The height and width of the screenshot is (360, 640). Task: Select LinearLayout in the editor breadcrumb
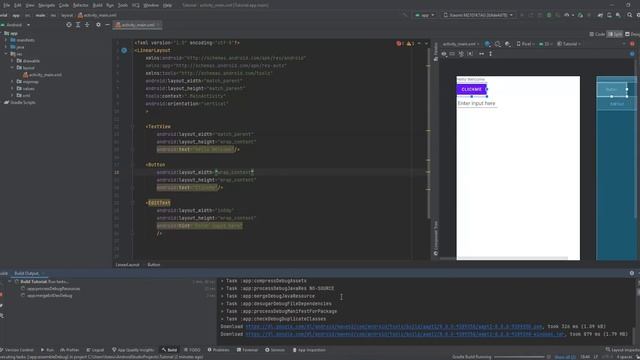pyautogui.click(x=127, y=265)
